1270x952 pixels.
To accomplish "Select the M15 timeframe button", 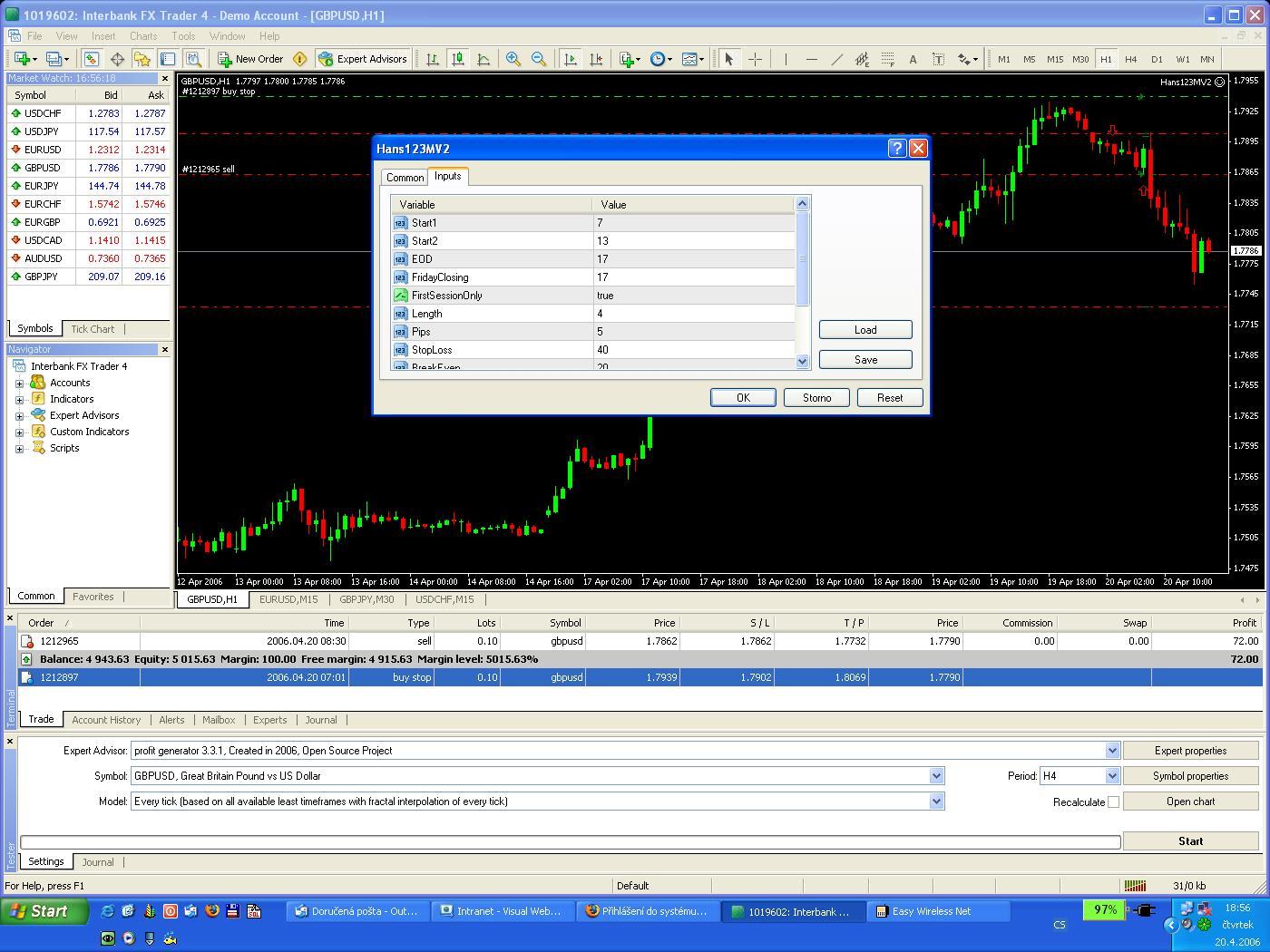I will click(x=1054, y=59).
